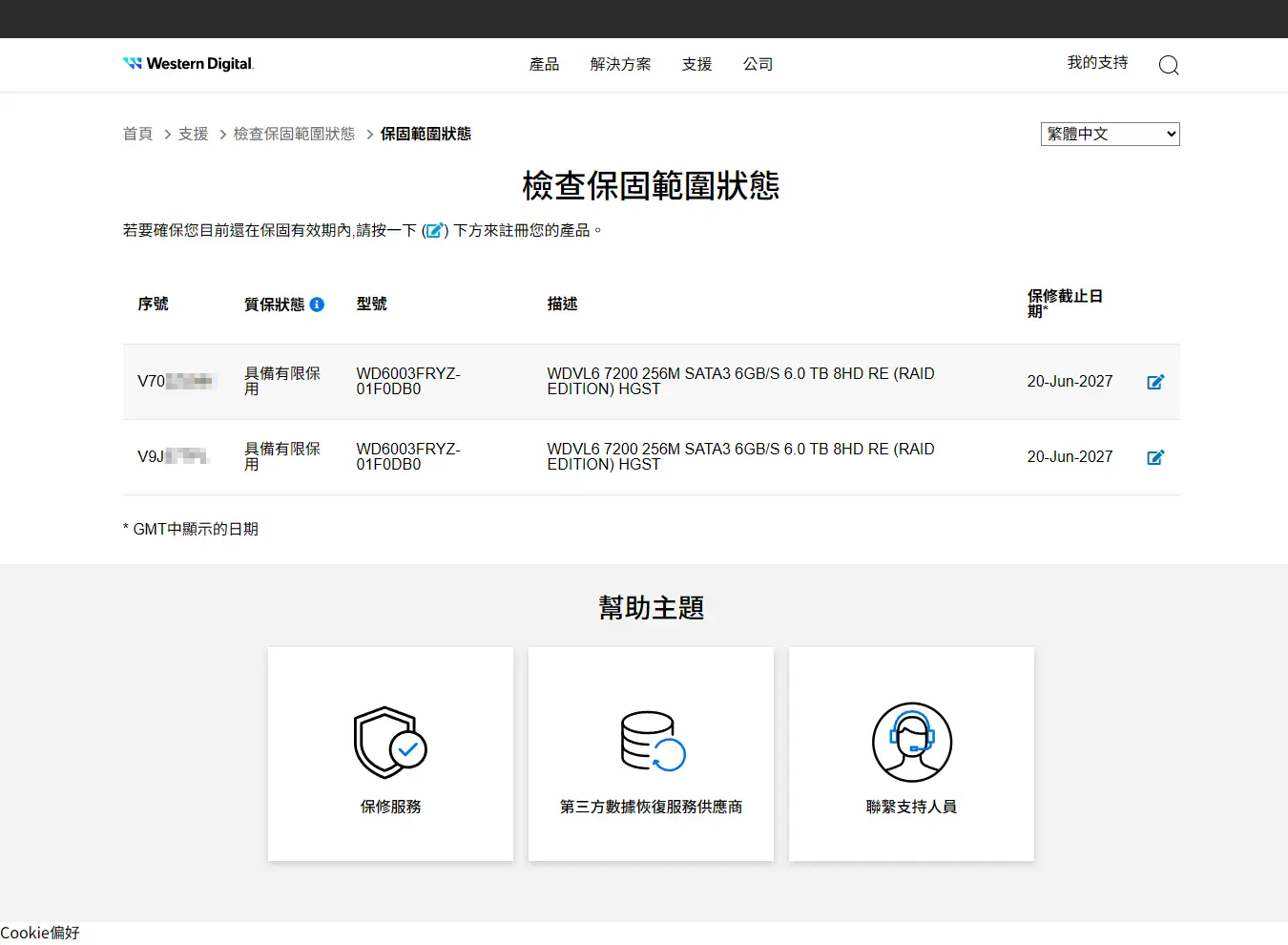Click the 保修服務 shield icon
This screenshot has width=1288, height=945.
390,742
